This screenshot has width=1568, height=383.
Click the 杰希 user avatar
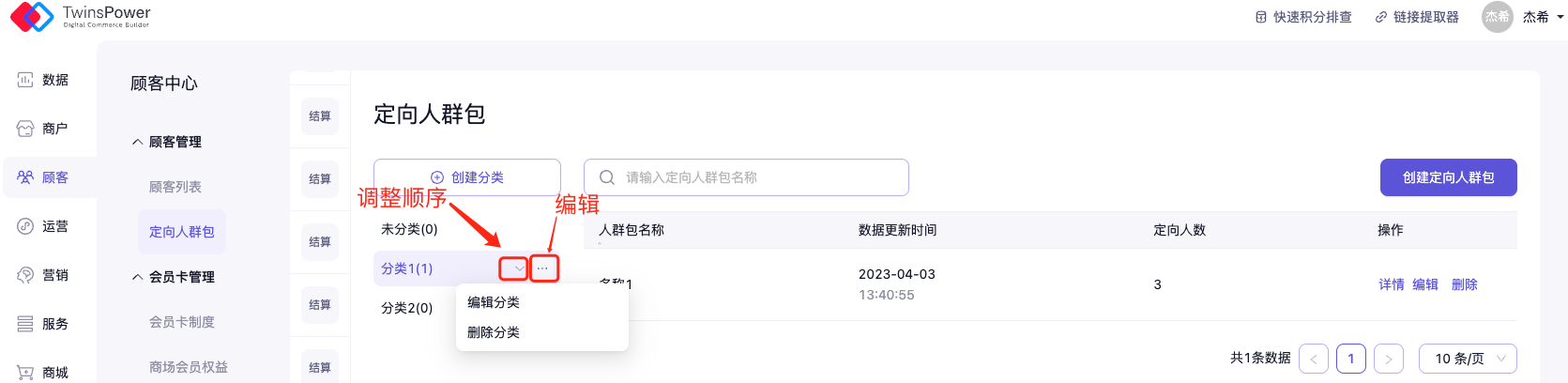(1497, 17)
